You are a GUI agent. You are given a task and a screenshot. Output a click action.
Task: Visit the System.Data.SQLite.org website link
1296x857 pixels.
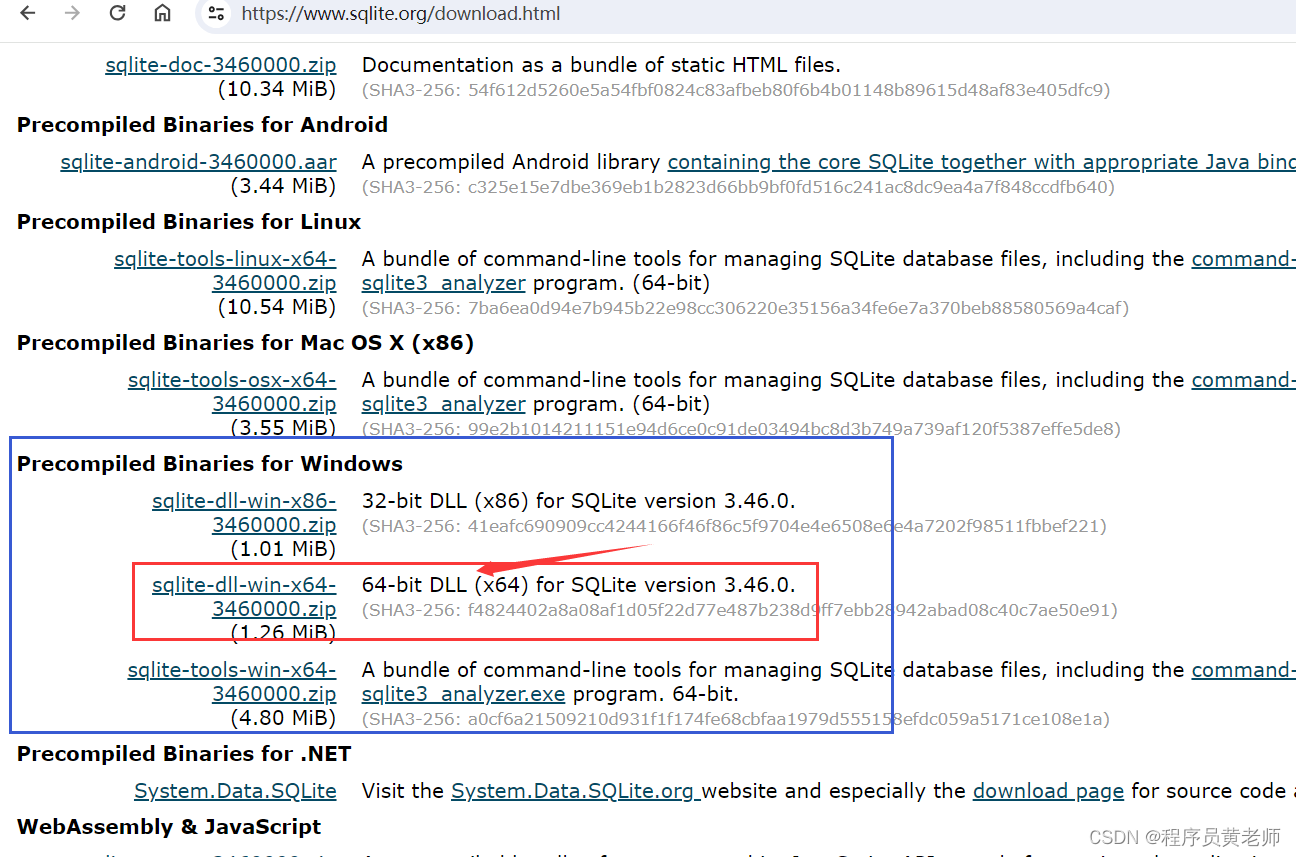[x=575, y=790]
